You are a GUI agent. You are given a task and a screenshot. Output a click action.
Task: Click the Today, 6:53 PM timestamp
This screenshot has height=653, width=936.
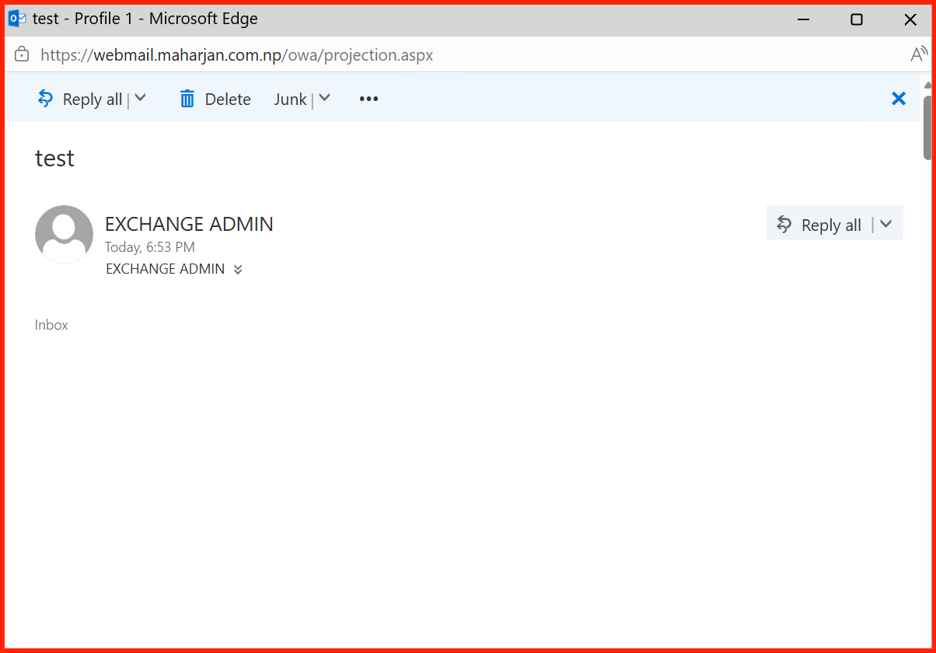click(150, 247)
